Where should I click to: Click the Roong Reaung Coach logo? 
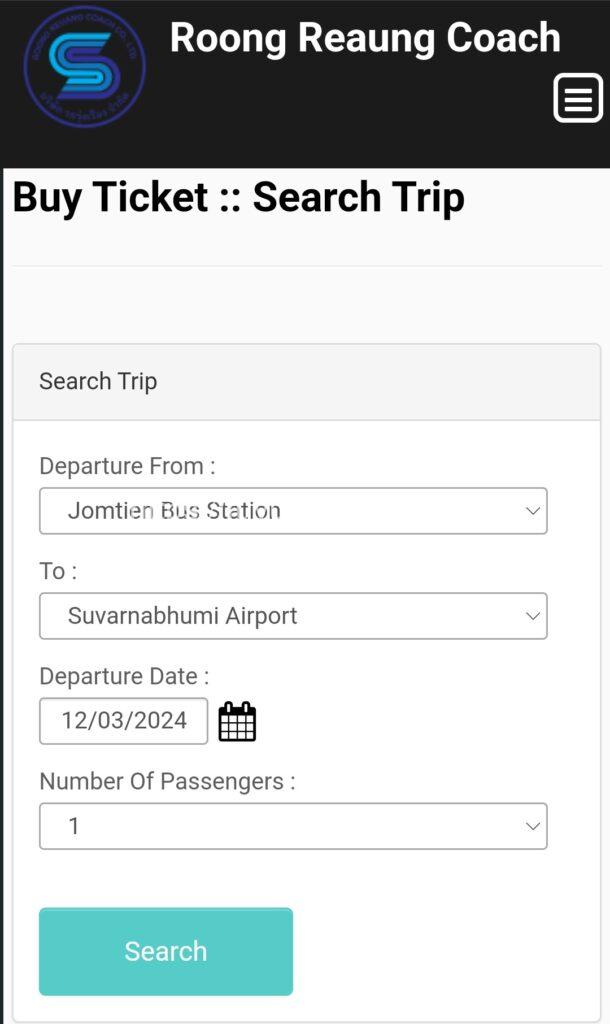coord(84,66)
